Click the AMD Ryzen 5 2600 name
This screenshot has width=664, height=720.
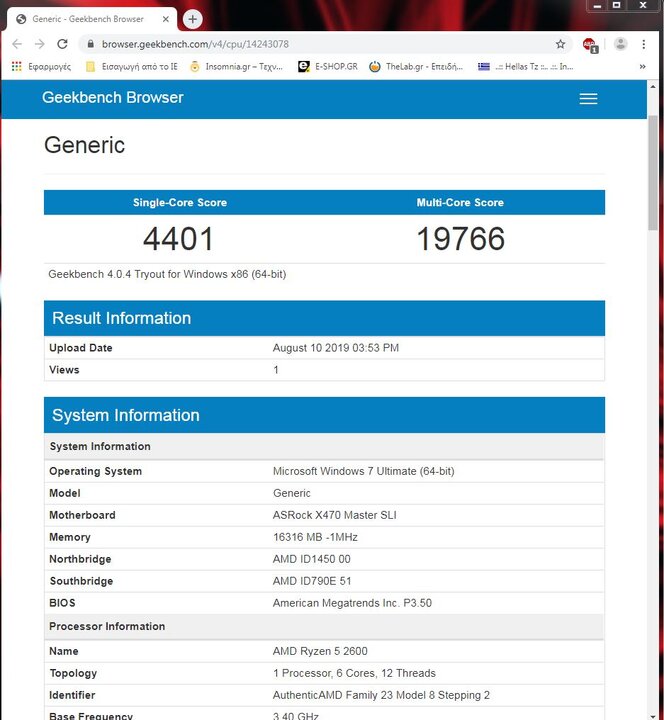coord(320,651)
